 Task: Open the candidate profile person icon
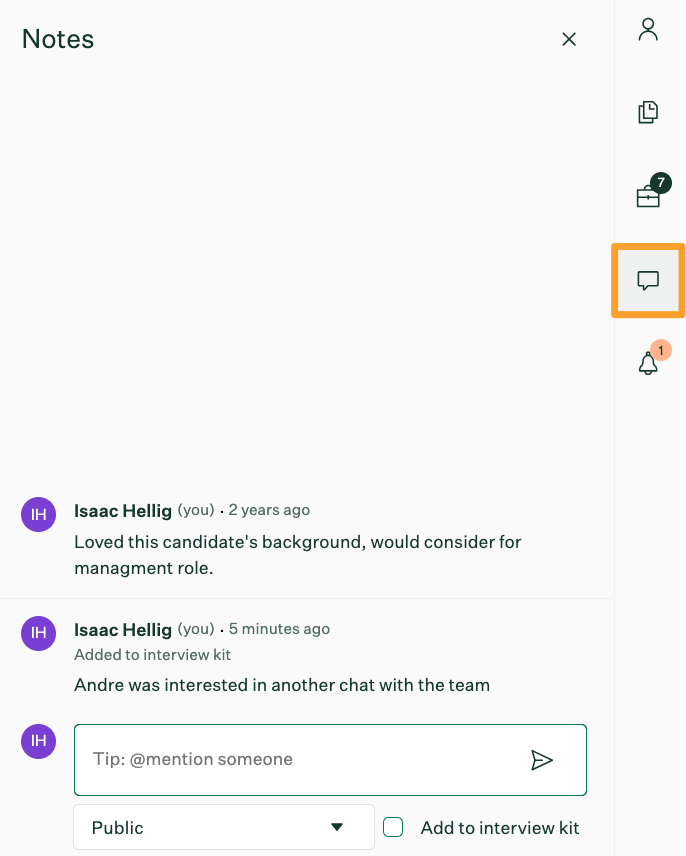pyautogui.click(x=648, y=30)
